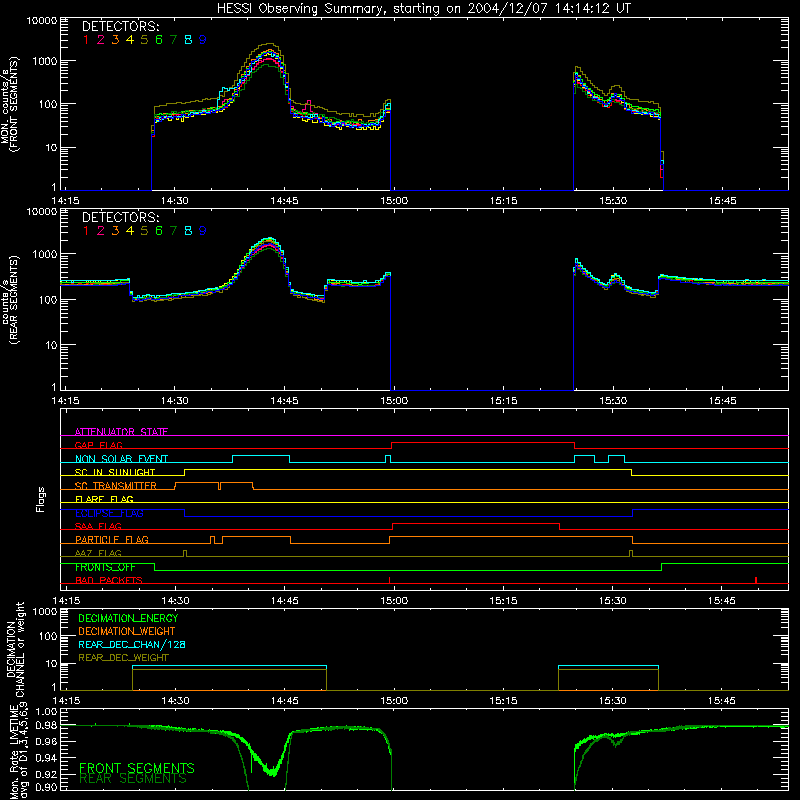Pick cyan detector 8 in front segments legend
The width and height of the screenshot is (800, 800).
188,40
